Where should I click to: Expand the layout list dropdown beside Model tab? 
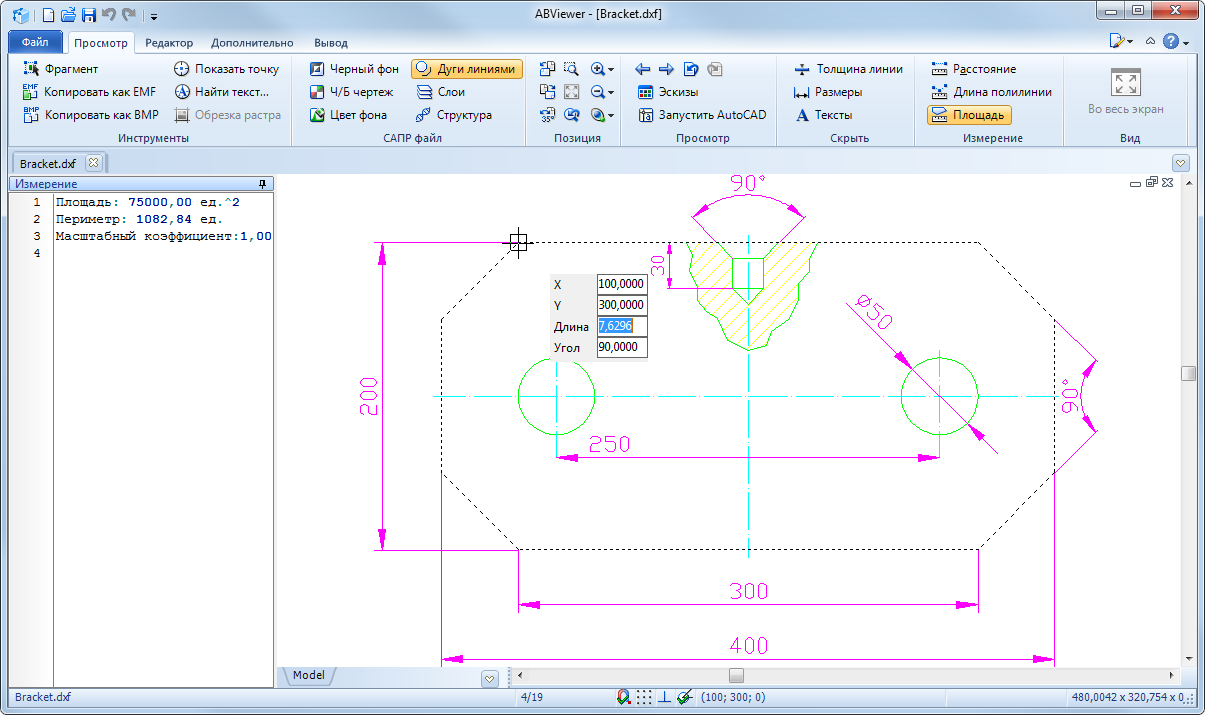(x=489, y=678)
